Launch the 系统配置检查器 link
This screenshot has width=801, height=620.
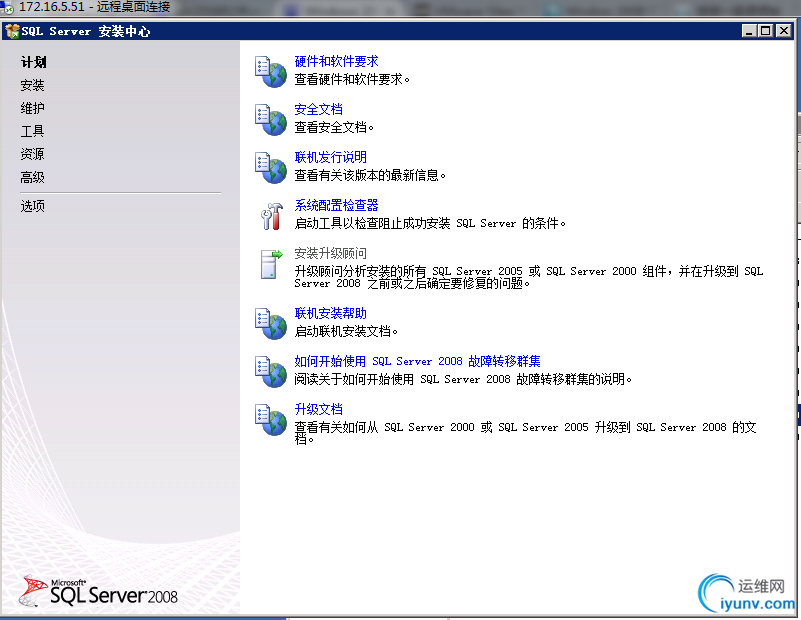pos(336,205)
